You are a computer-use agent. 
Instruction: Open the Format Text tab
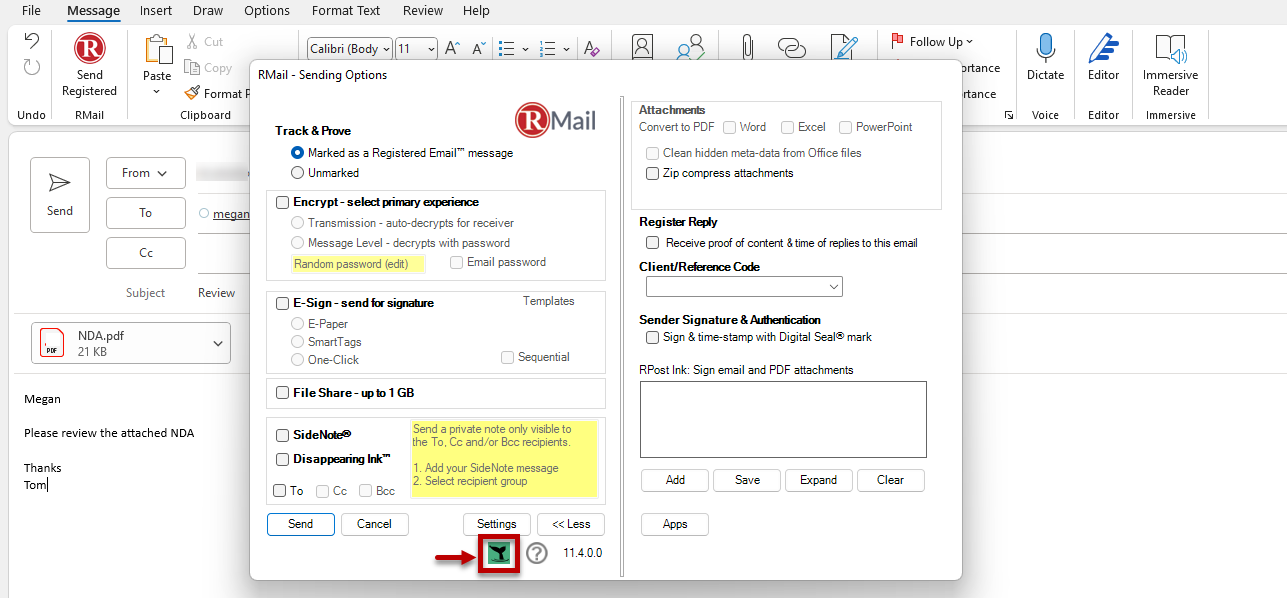348,11
